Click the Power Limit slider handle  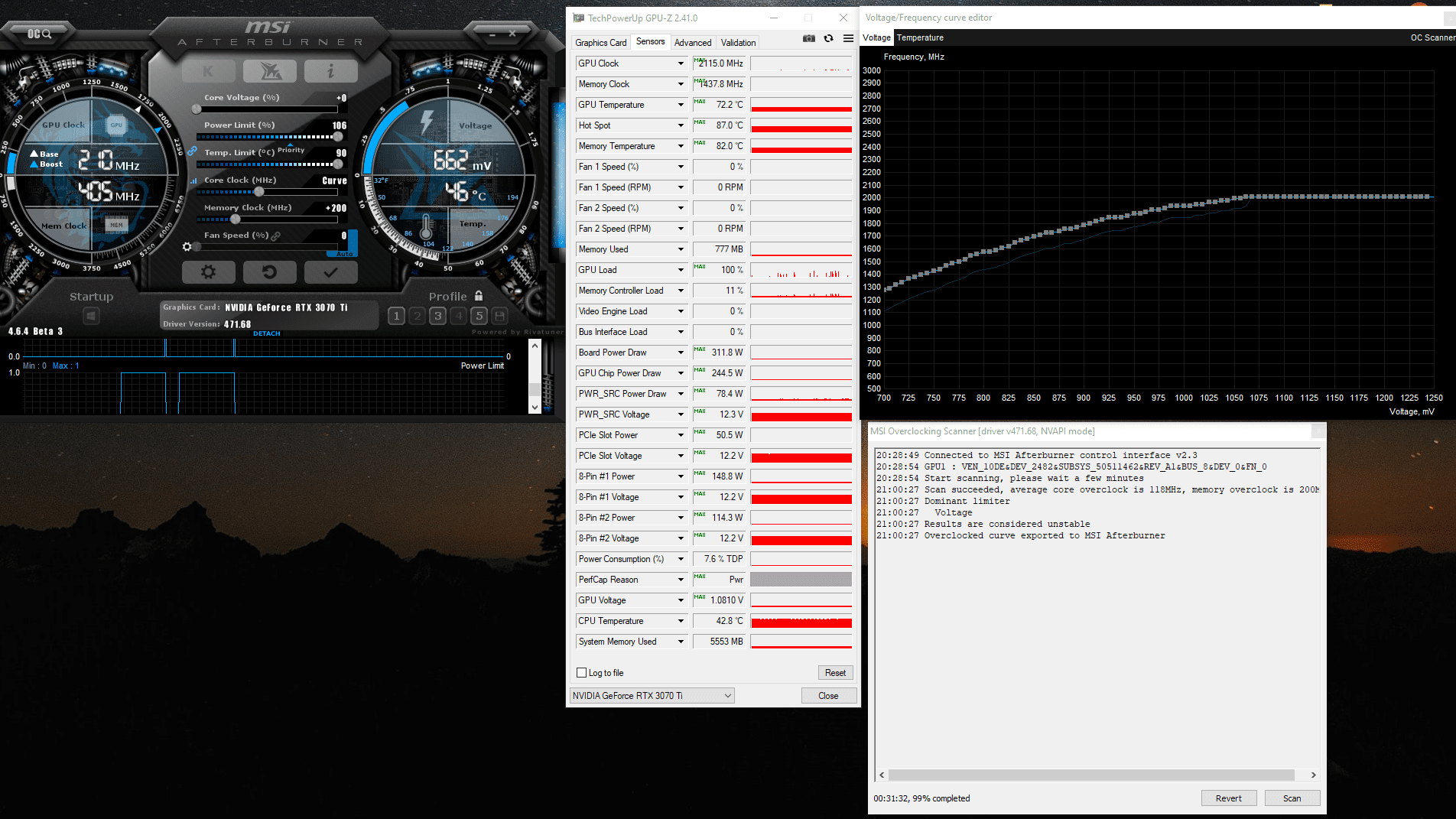point(338,137)
